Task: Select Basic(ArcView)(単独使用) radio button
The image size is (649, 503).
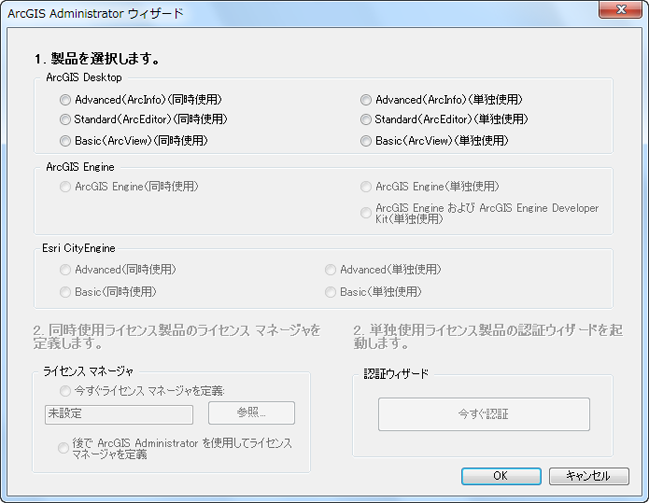Action: (x=365, y=141)
